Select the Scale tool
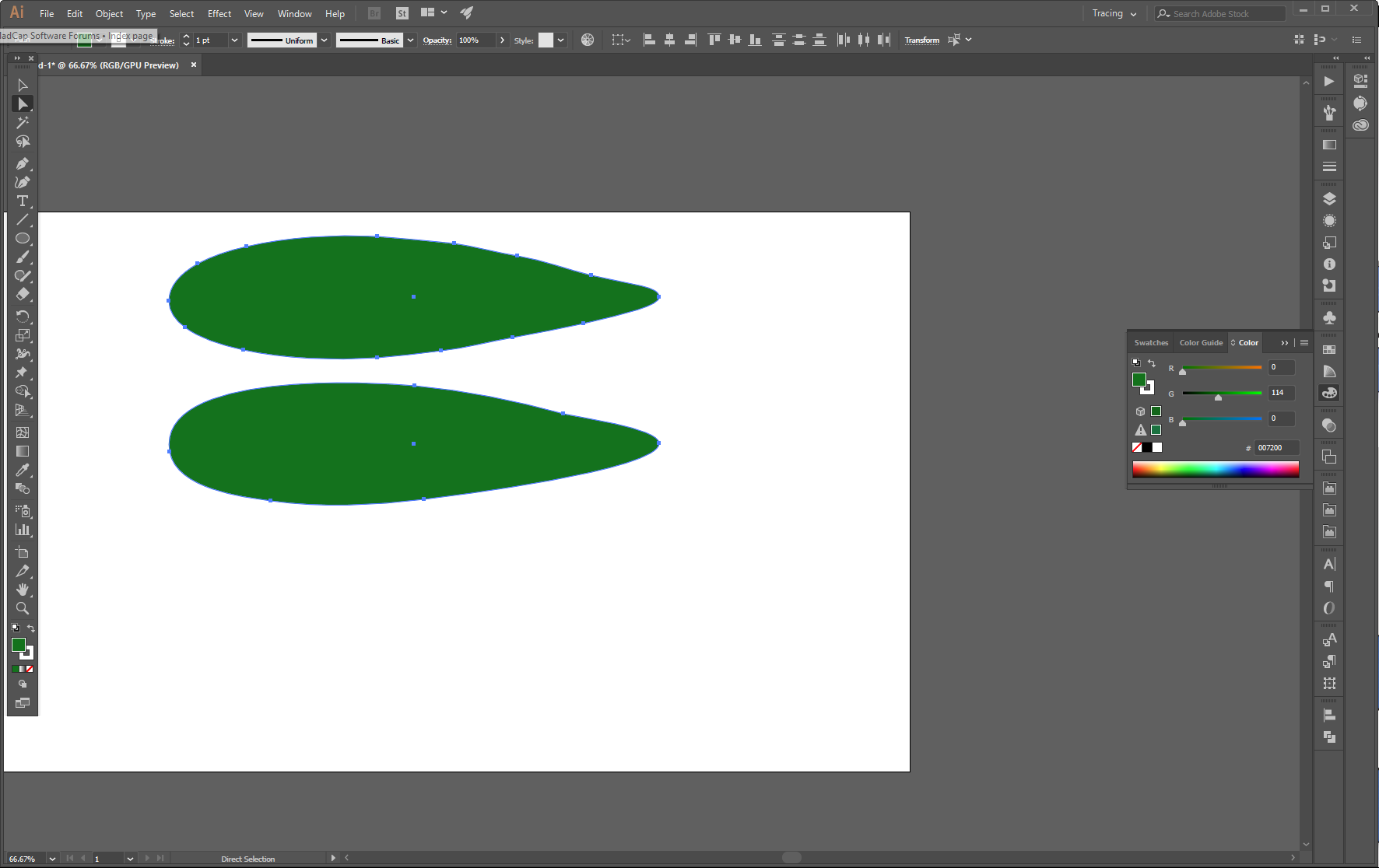Screen dimensions: 1379x868 (23, 335)
